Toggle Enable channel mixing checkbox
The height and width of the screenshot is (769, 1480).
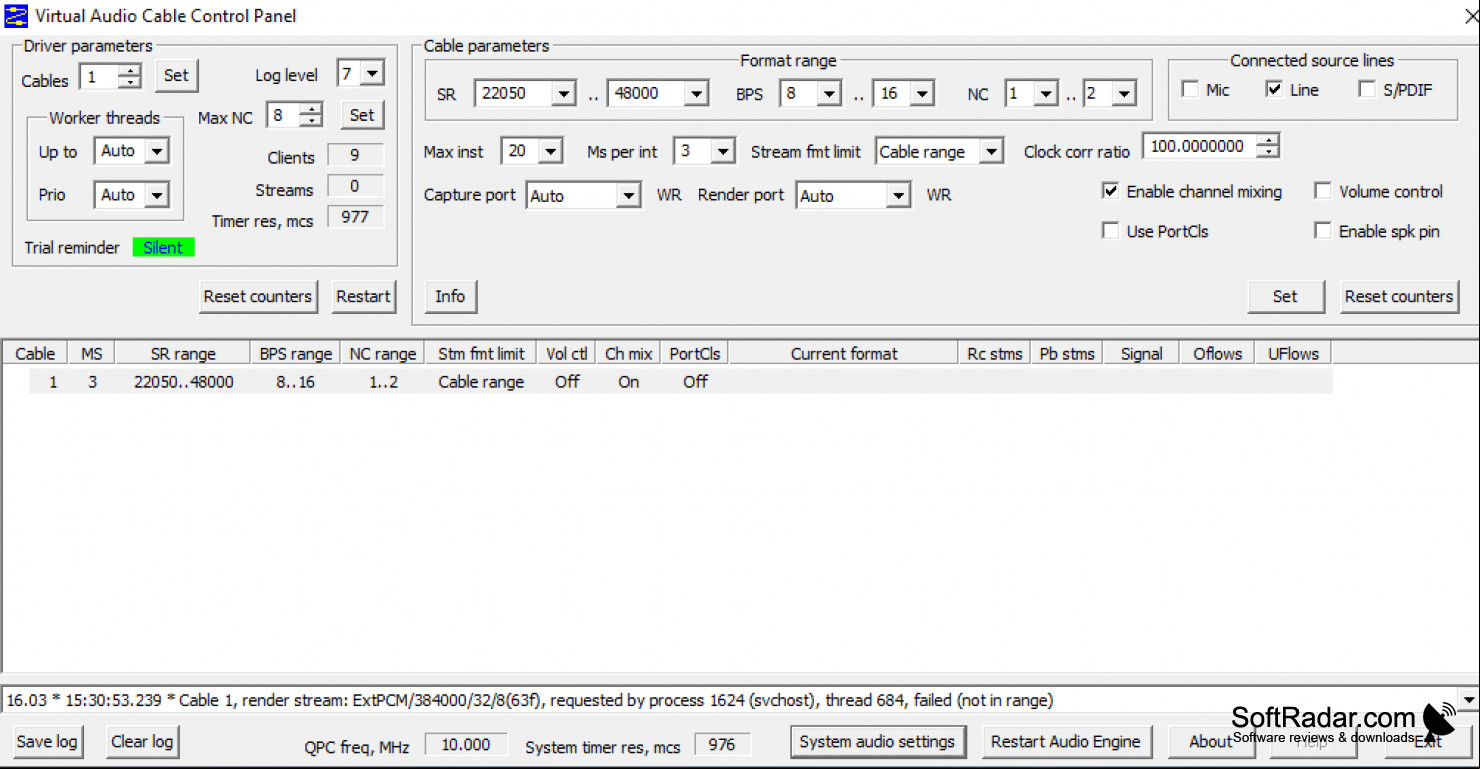pos(1110,191)
